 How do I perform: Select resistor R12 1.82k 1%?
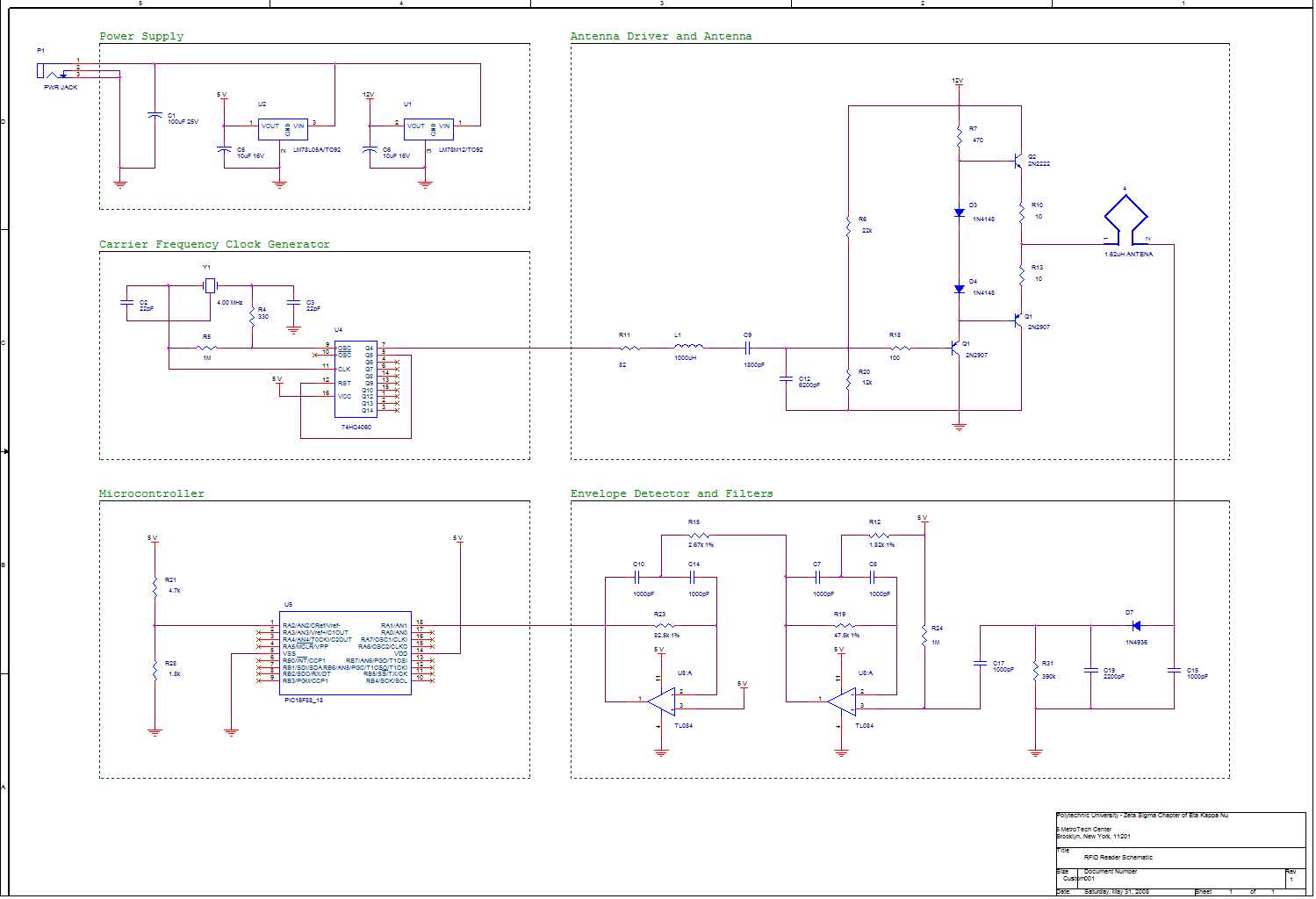point(878,535)
